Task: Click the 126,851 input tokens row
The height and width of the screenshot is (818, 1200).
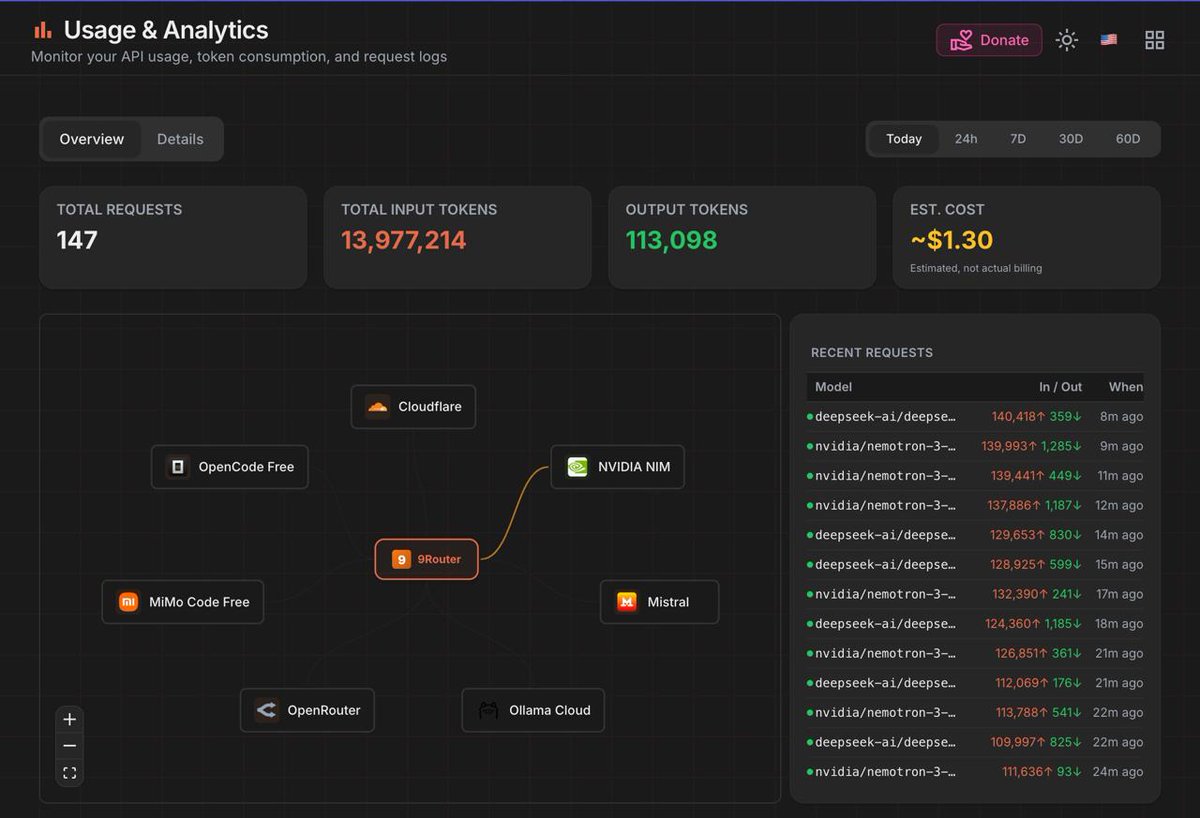Action: (975, 653)
